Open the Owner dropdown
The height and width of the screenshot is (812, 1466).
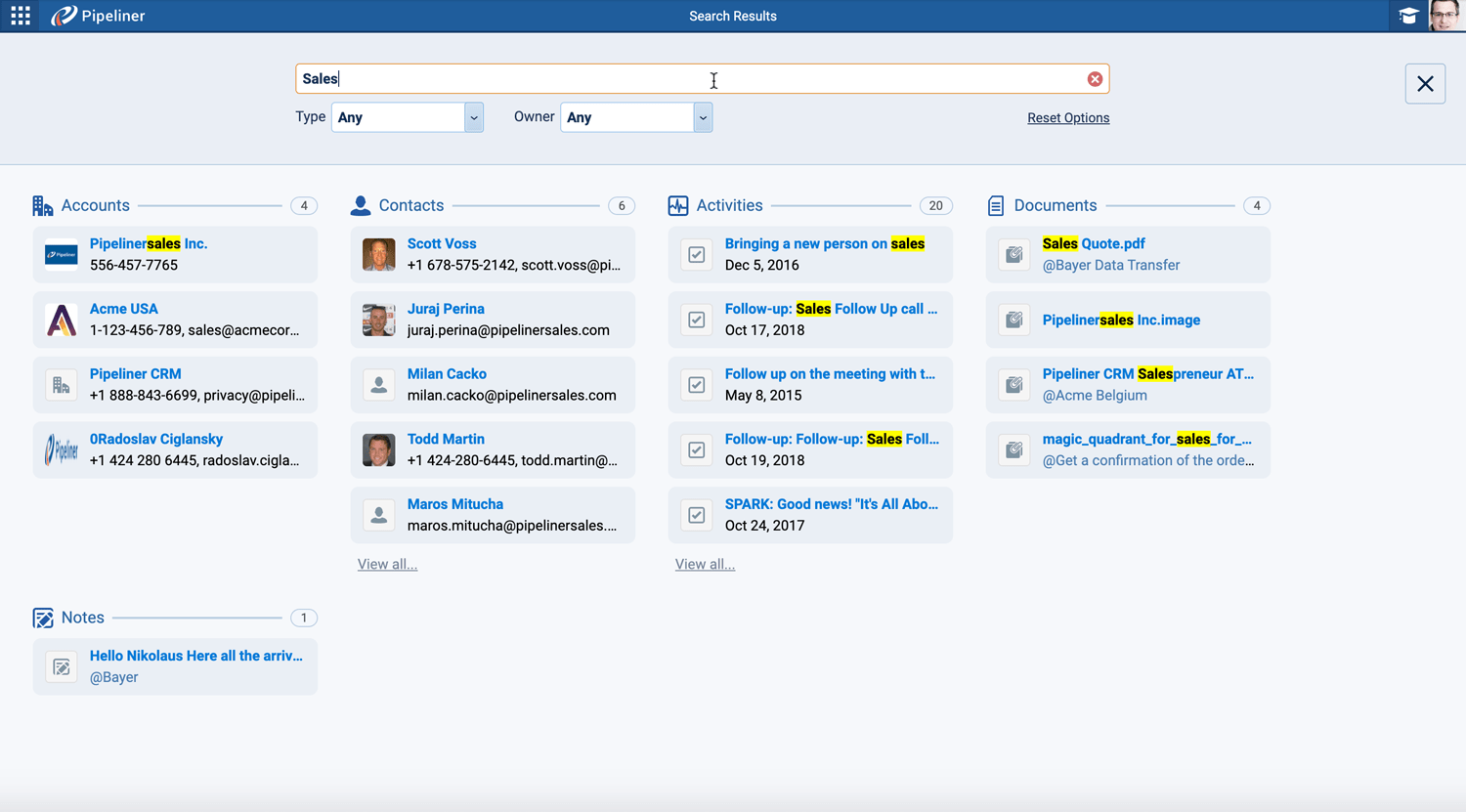tap(702, 117)
